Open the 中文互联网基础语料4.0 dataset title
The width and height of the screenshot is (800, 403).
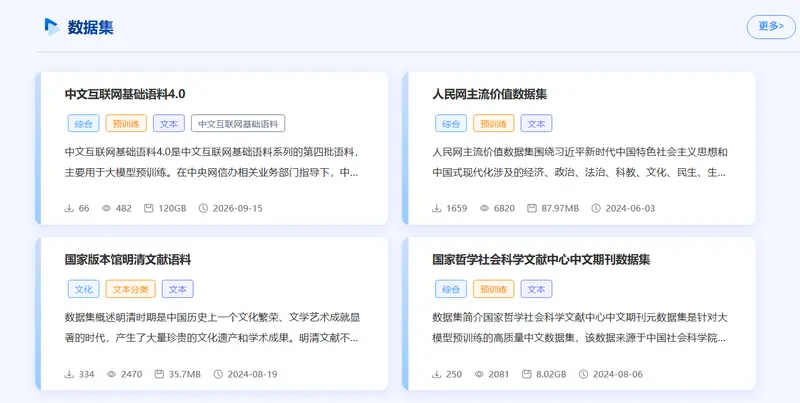click(x=125, y=94)
